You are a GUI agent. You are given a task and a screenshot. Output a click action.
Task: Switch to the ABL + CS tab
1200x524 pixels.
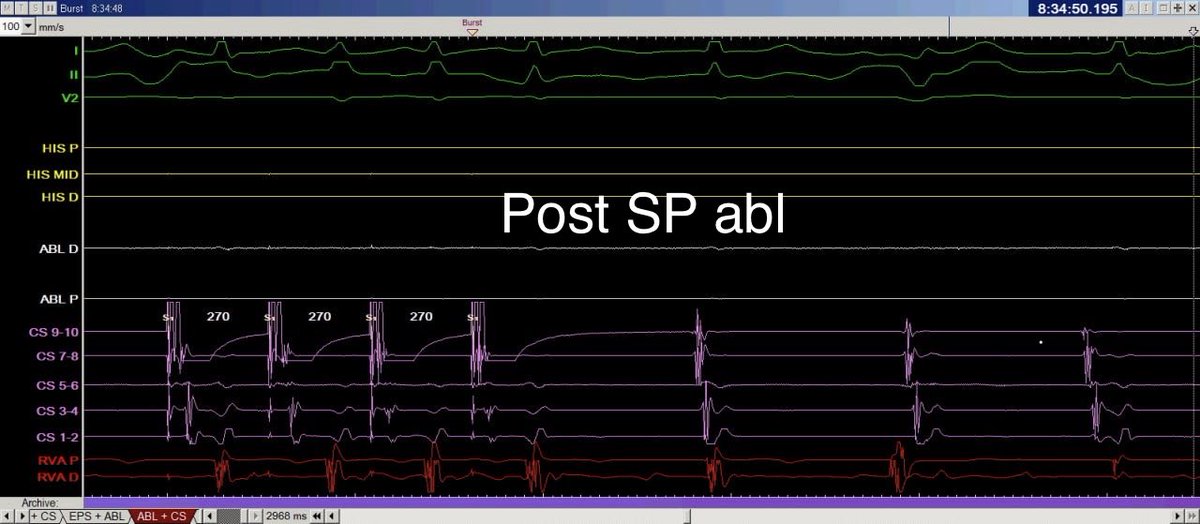tap(161, 516)
